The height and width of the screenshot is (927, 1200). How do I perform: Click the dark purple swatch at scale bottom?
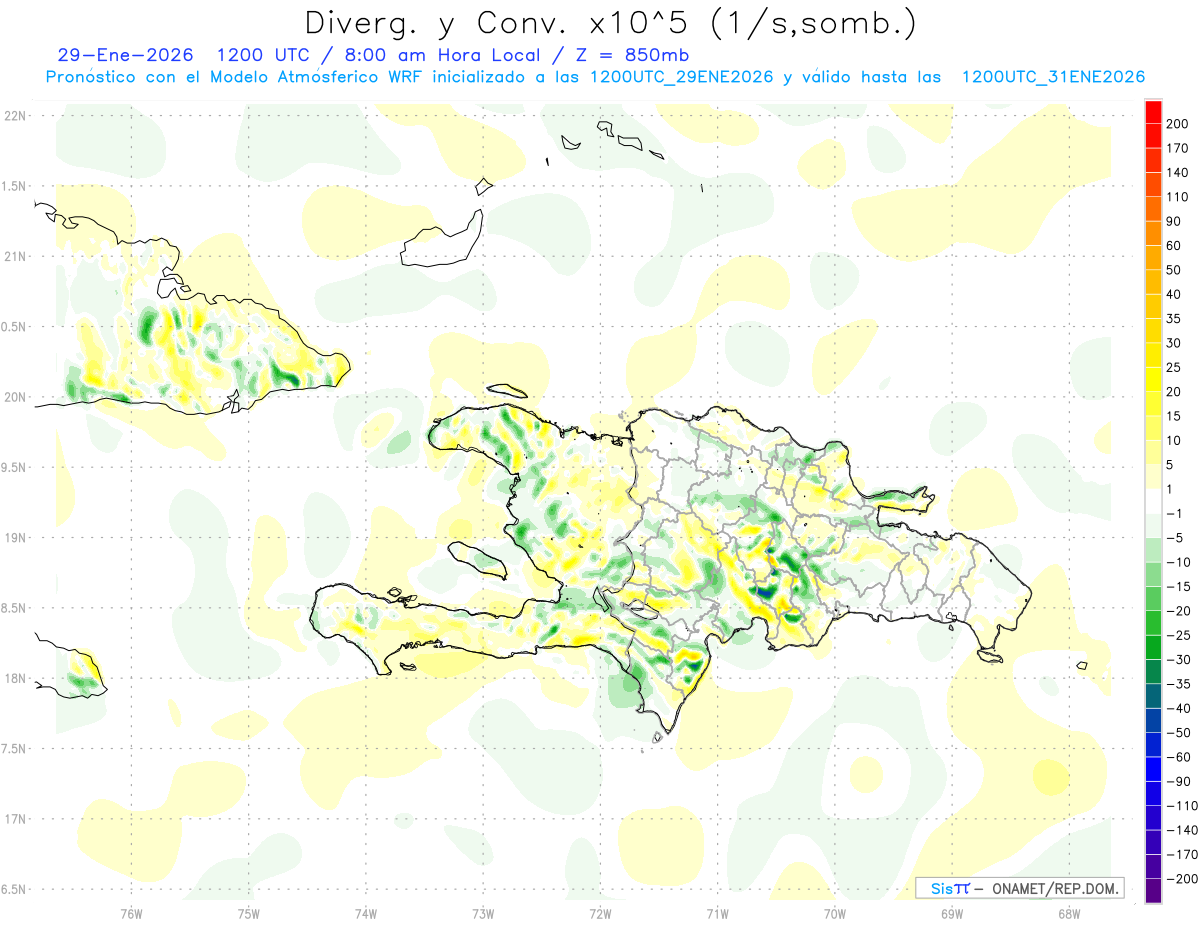point(1153,891)
